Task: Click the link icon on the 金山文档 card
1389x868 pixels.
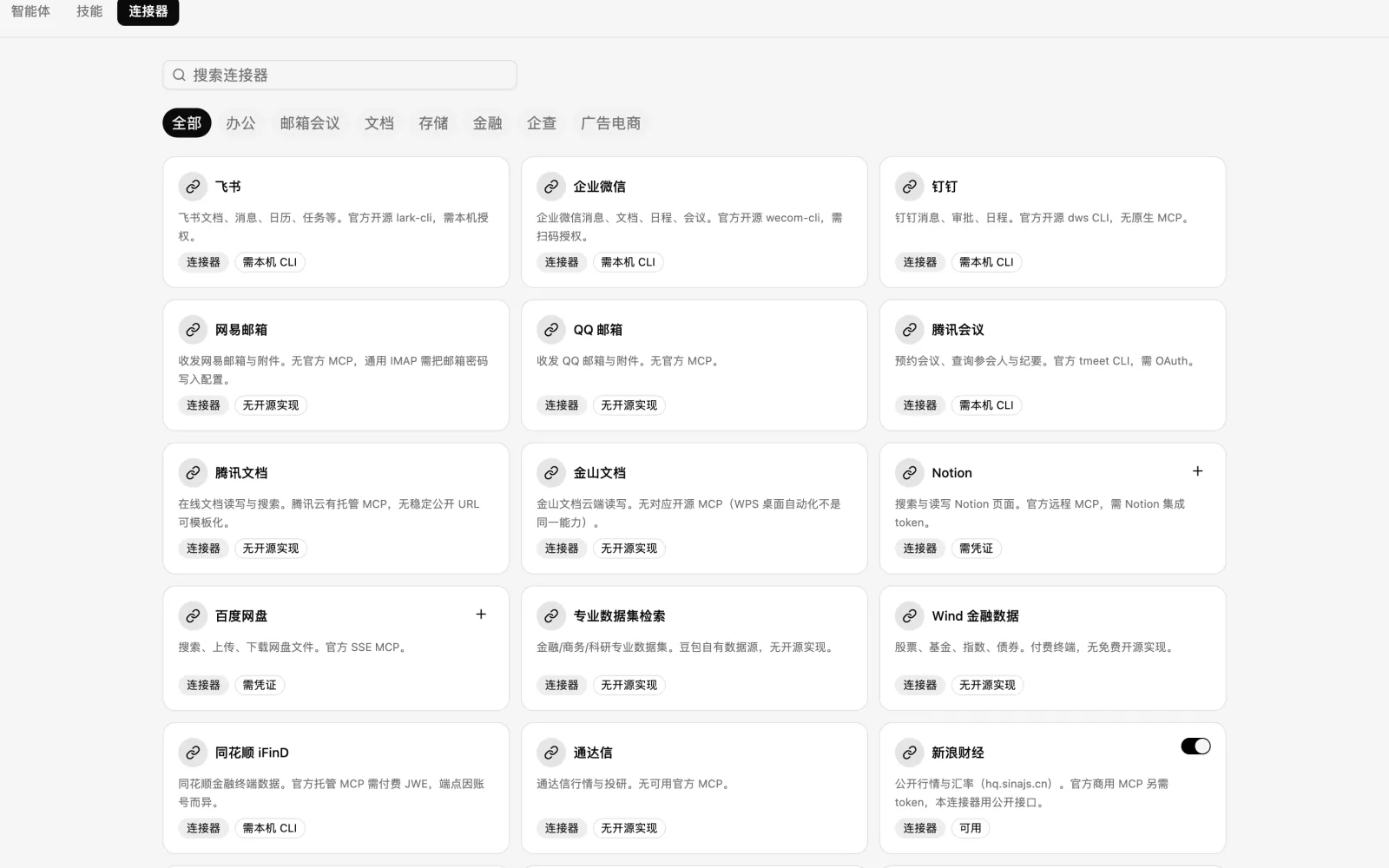Action: pos(550,473)
